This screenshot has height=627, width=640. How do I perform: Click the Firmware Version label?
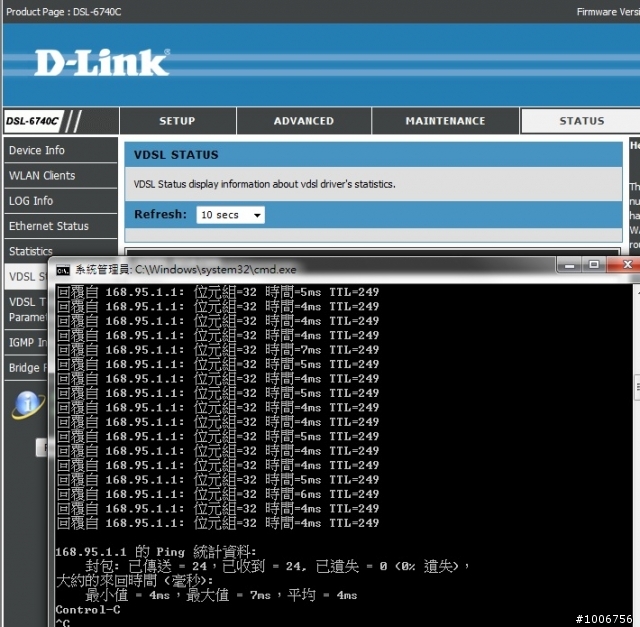tap(608, 12)
